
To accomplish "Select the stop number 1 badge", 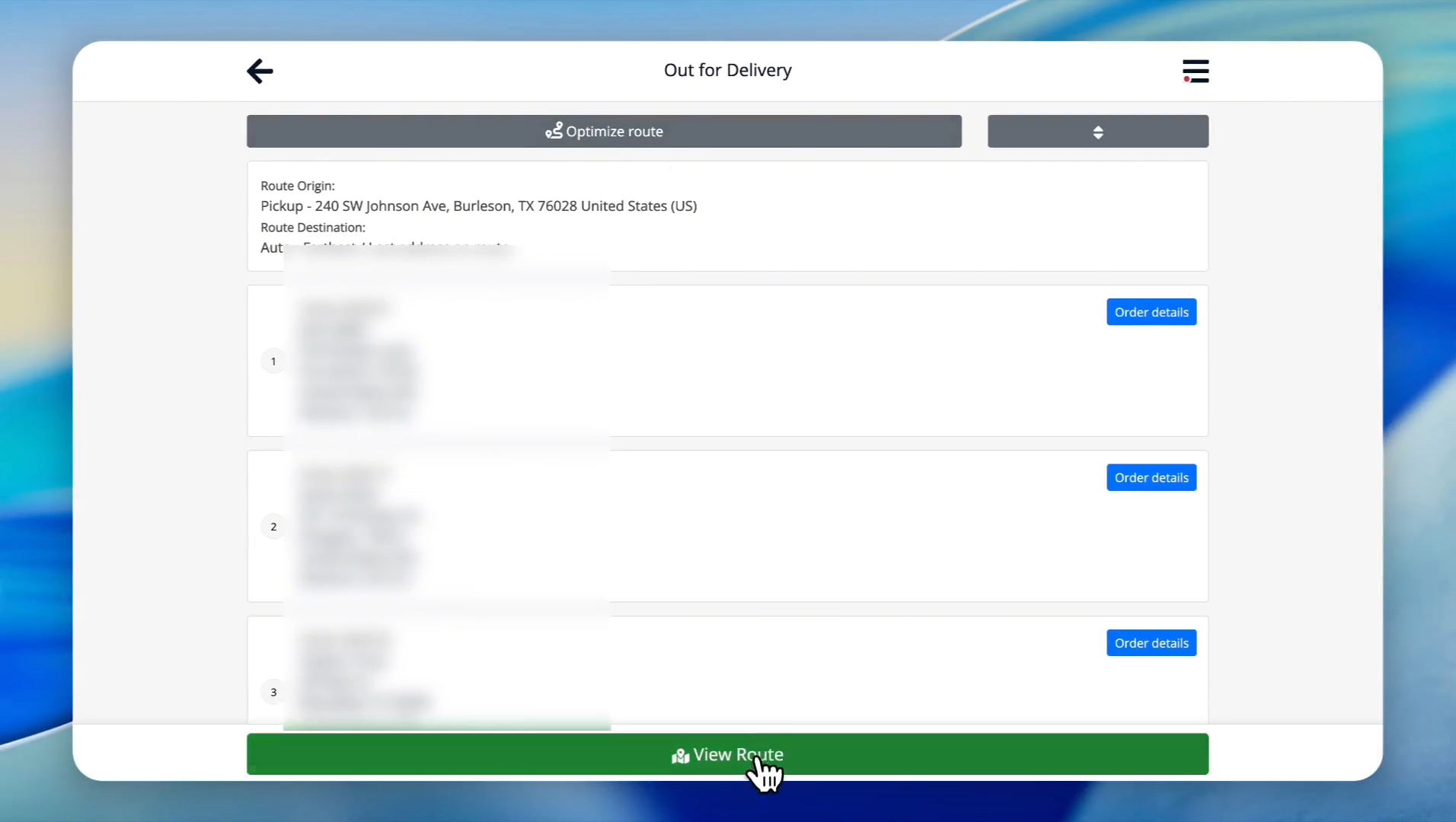I will point(273,361).
